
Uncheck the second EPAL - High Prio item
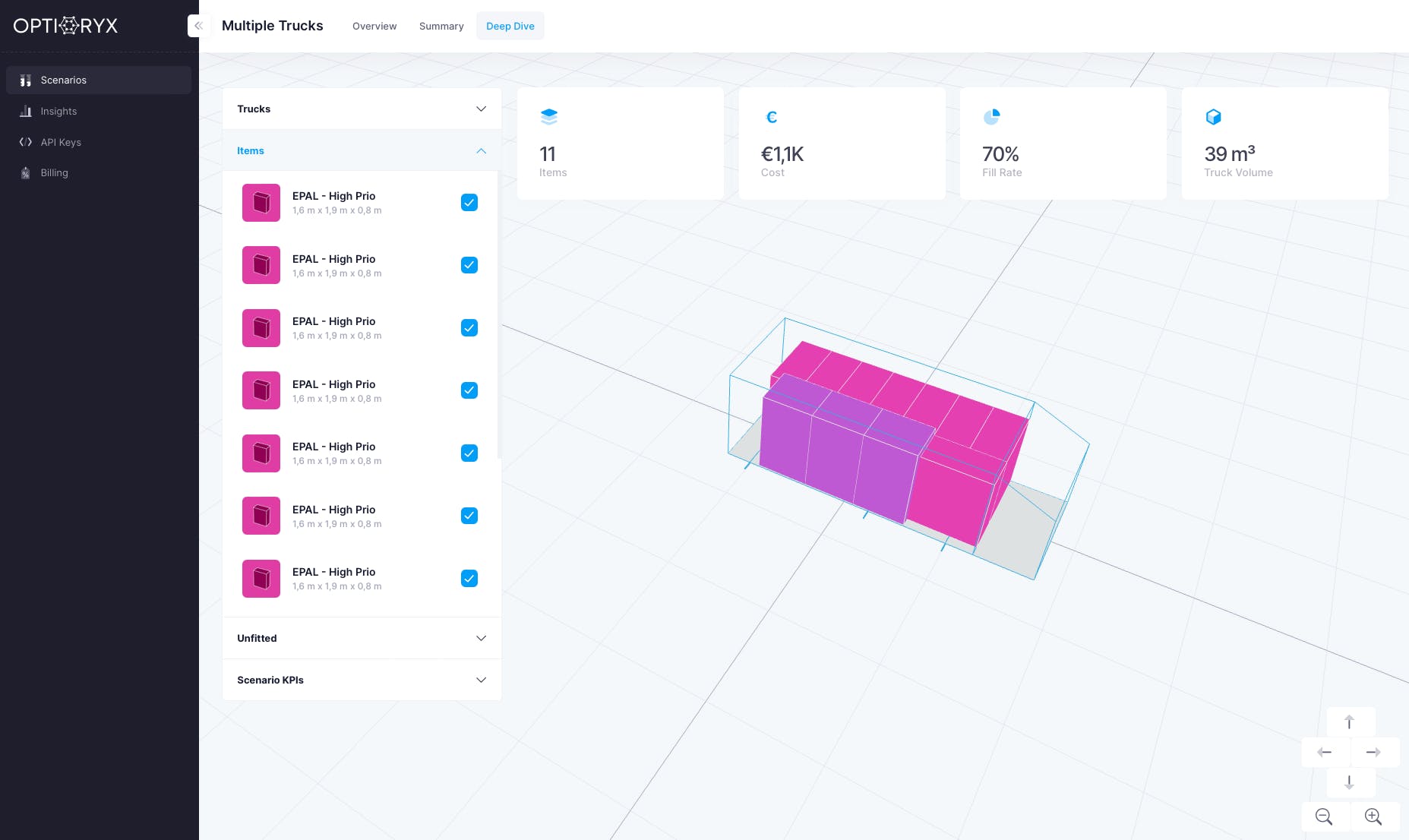[x=469, y=265]
